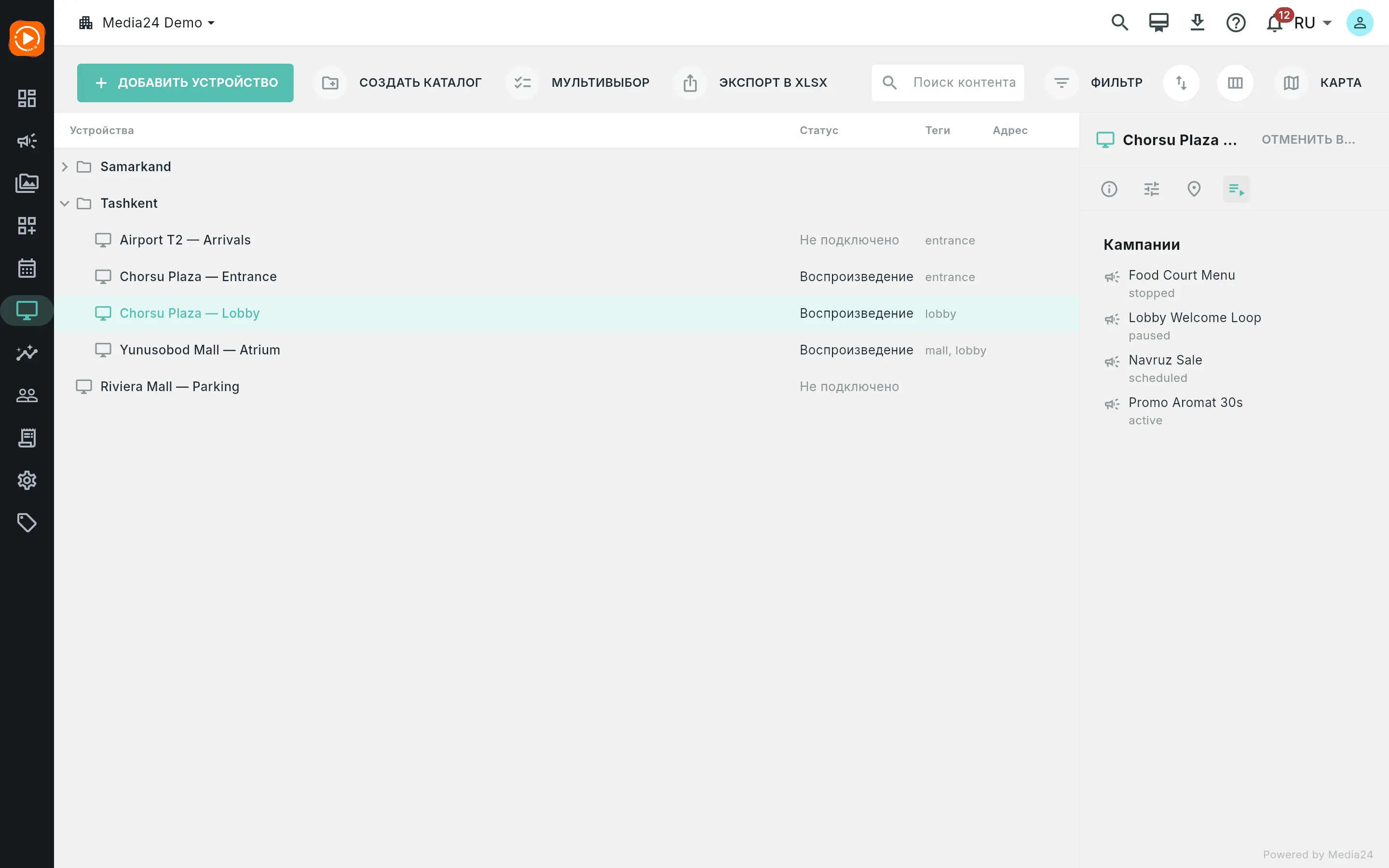Open campaigns section via megaphone sidebar icon
1389x868 pixels.
(27, 141)
